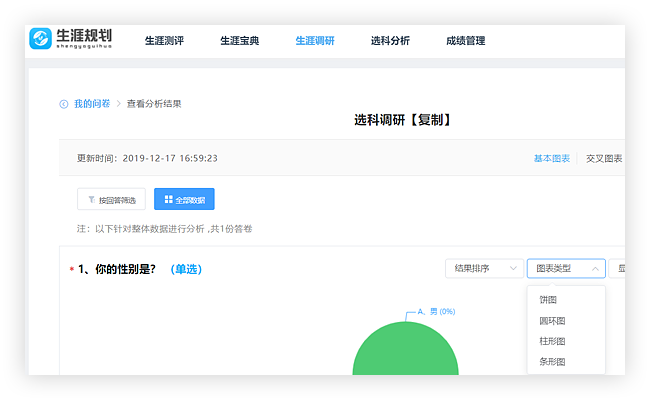Choose 圆环图 from the chart type list
650x400 pixels.
coord(552,321)
